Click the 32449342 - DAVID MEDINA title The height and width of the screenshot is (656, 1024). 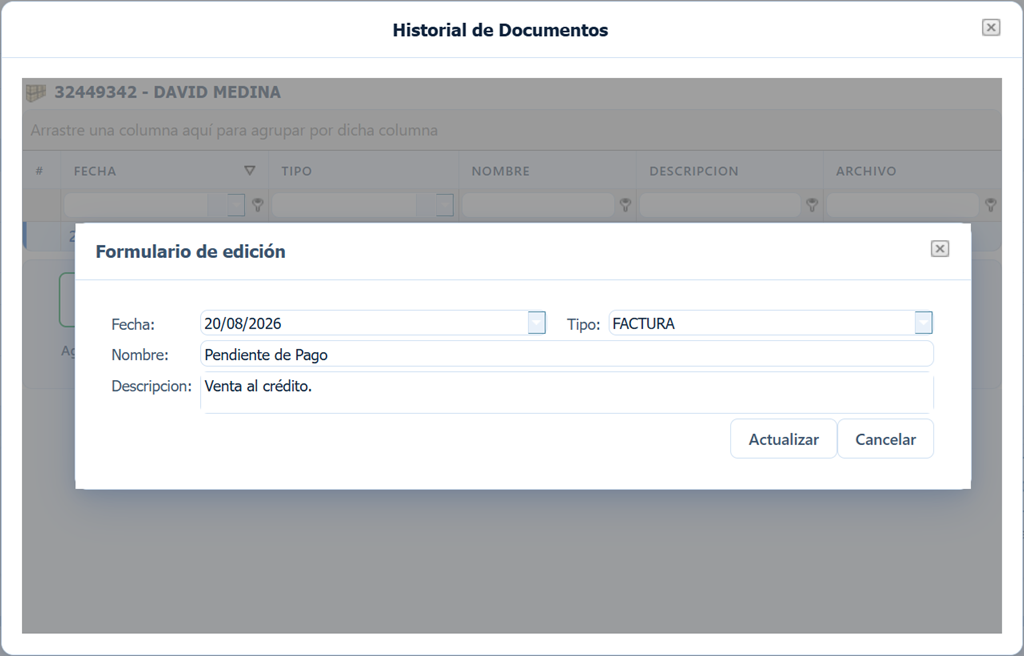[167, 92]
